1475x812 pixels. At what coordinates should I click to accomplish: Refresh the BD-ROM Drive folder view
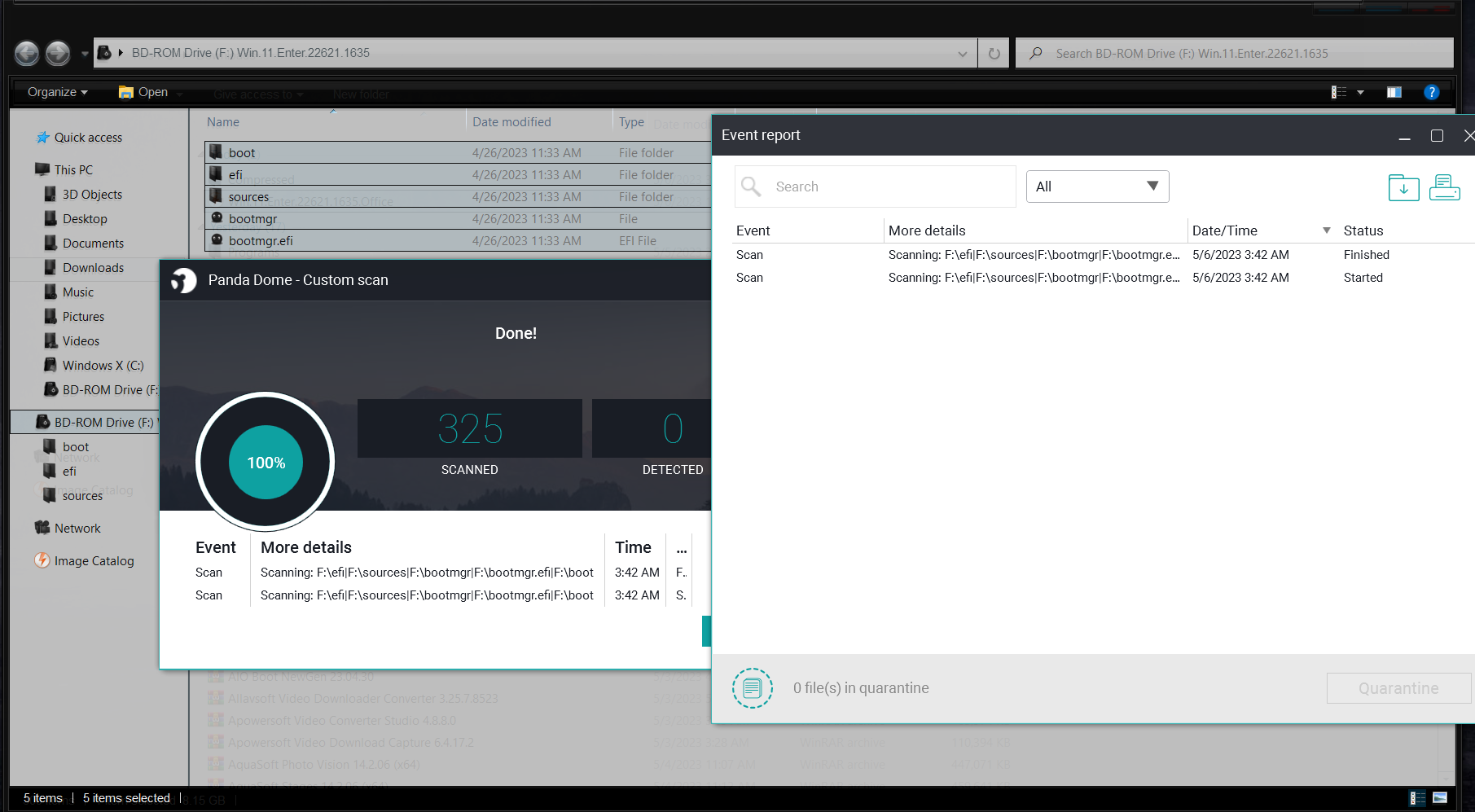[x=994, y=54]
